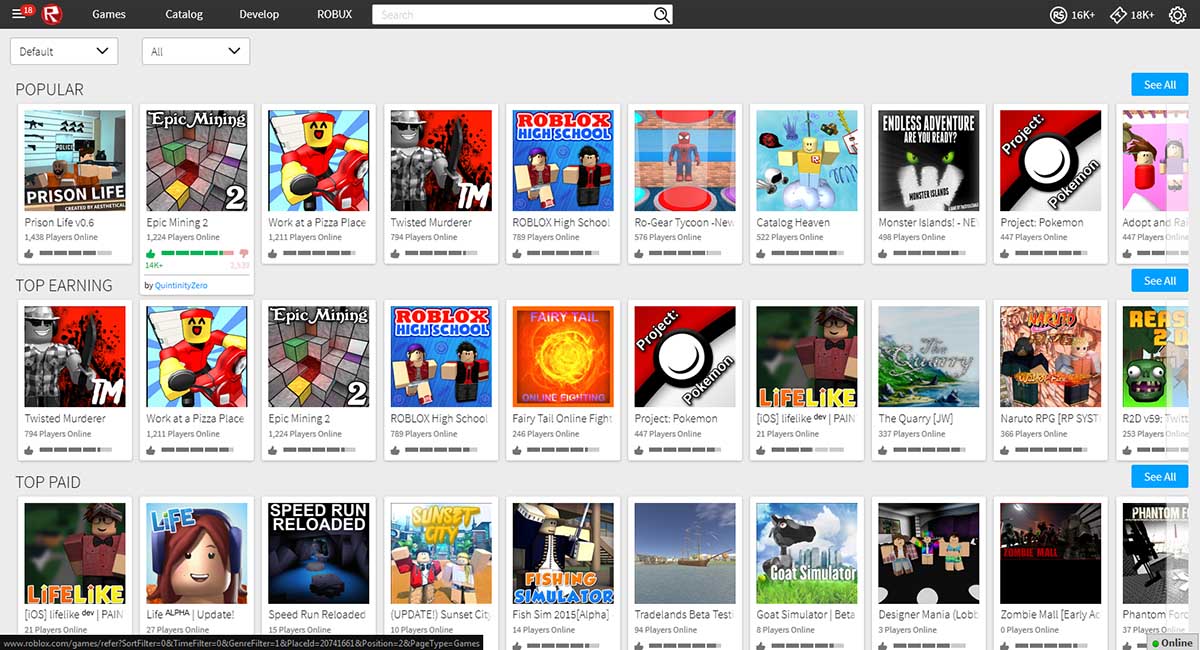The image size is (1200, 650).
Task: Click the TOP EARNING section heading
Action: [64, 285]
